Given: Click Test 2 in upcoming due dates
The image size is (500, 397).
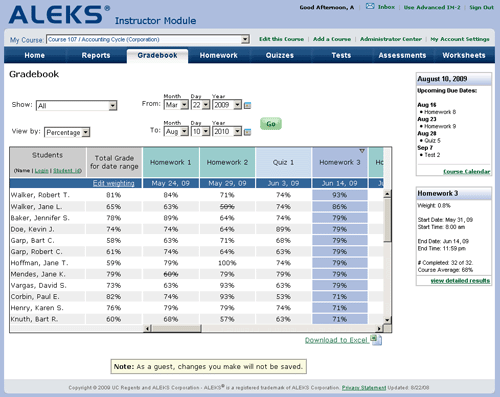Looking at the screenshot, I should (x=432, y=155).
